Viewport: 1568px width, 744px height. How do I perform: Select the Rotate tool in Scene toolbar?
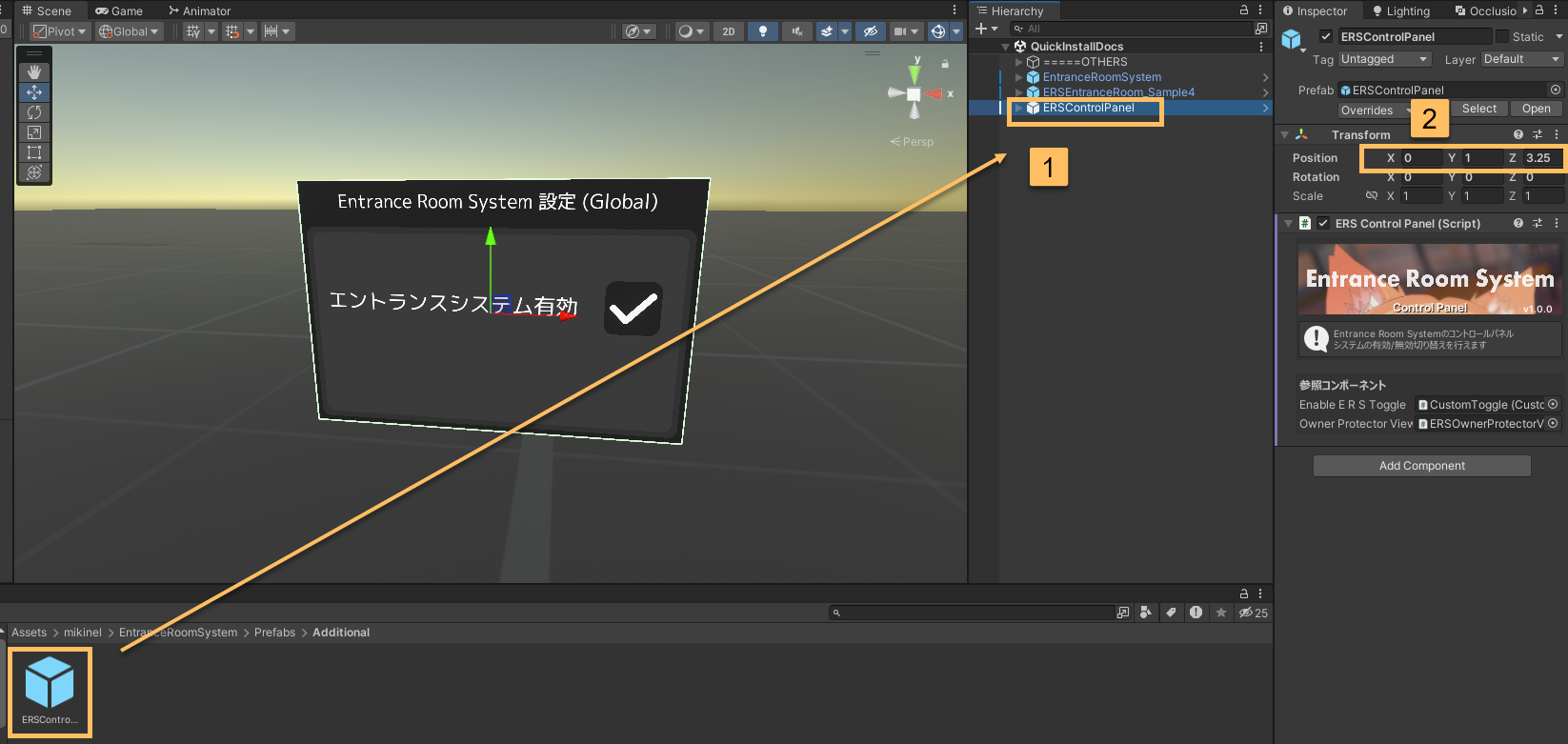click(x=34, y=112)
